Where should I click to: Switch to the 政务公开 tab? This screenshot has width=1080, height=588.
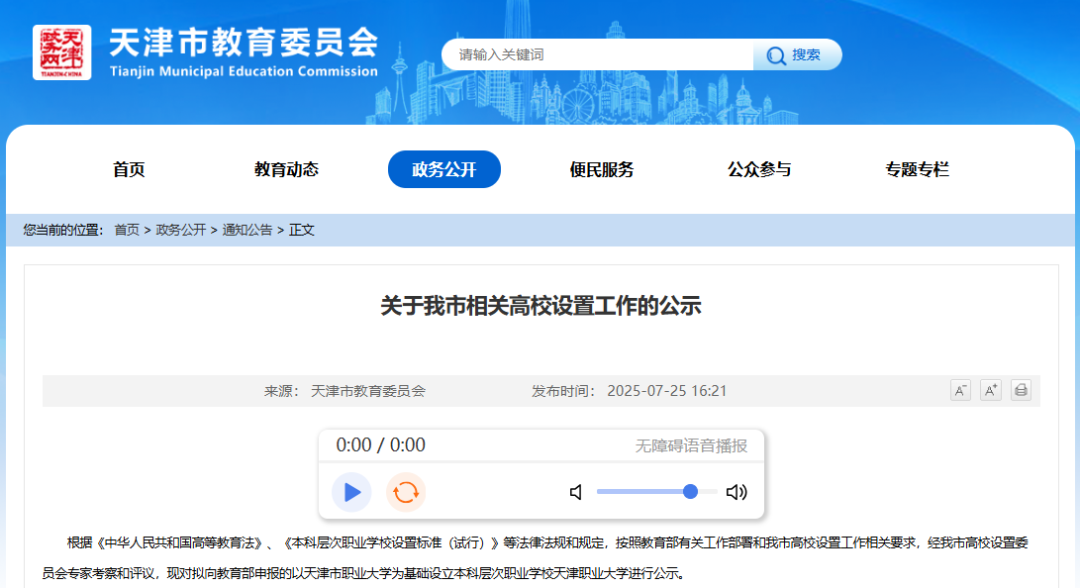point(444,169)
